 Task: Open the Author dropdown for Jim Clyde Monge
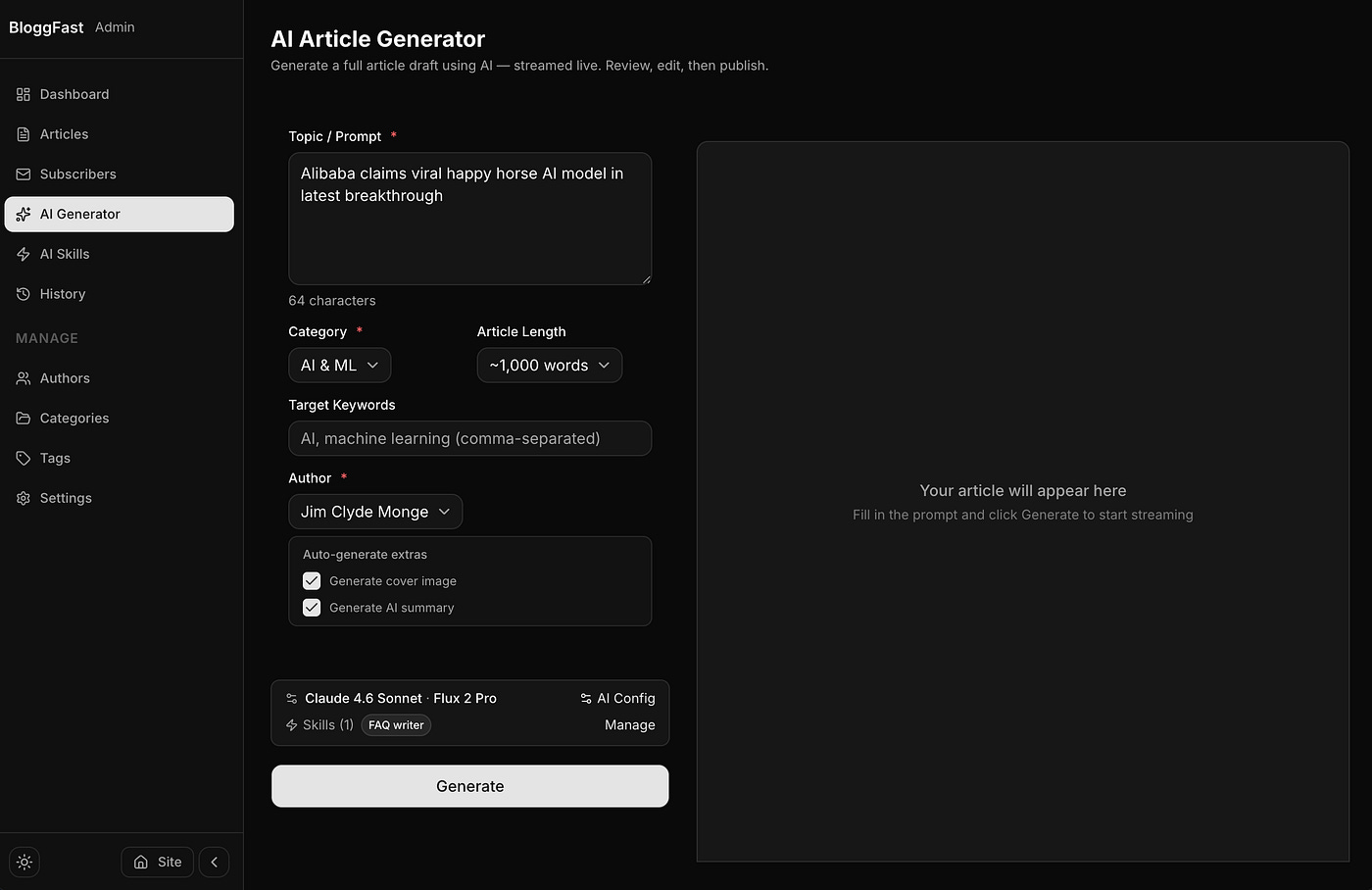375,512
